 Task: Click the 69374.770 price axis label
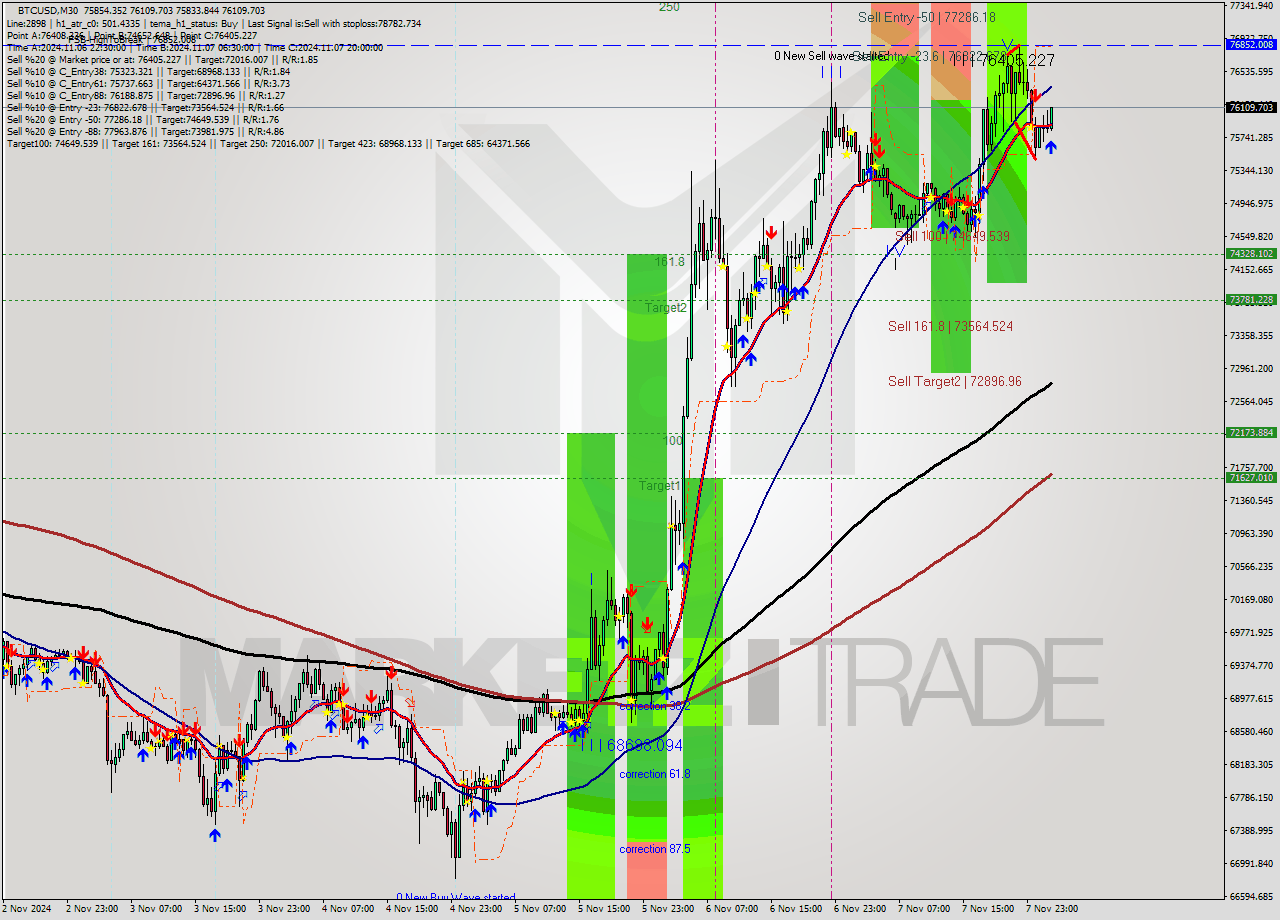point(1251,666)
